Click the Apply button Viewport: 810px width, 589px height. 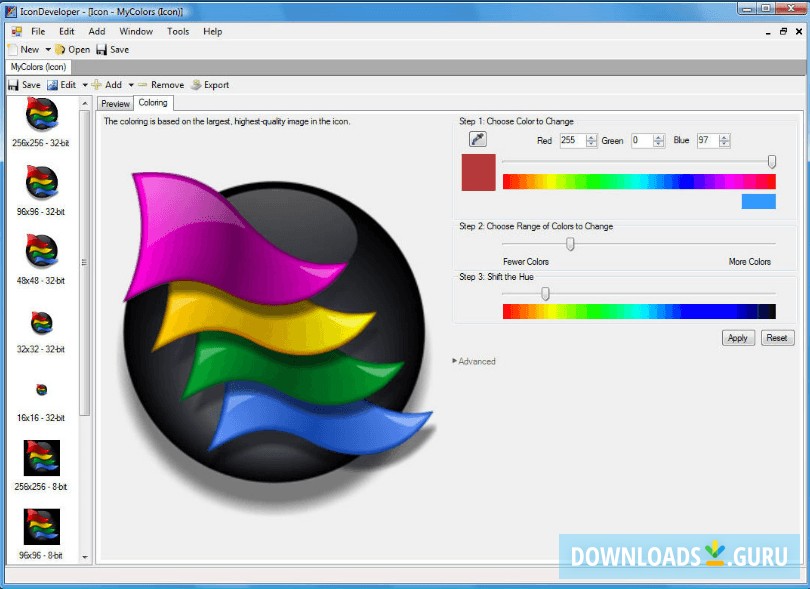click(x=738, y=338)
